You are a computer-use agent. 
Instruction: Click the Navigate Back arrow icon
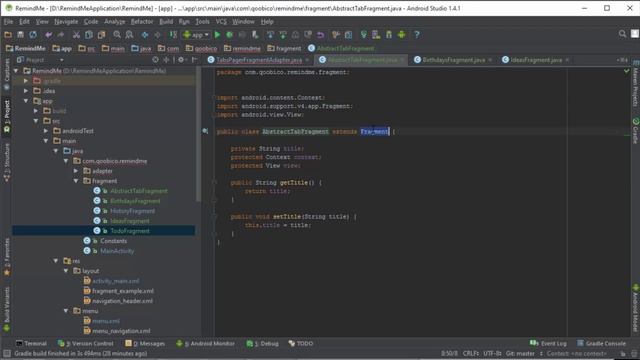coord(145,35)
